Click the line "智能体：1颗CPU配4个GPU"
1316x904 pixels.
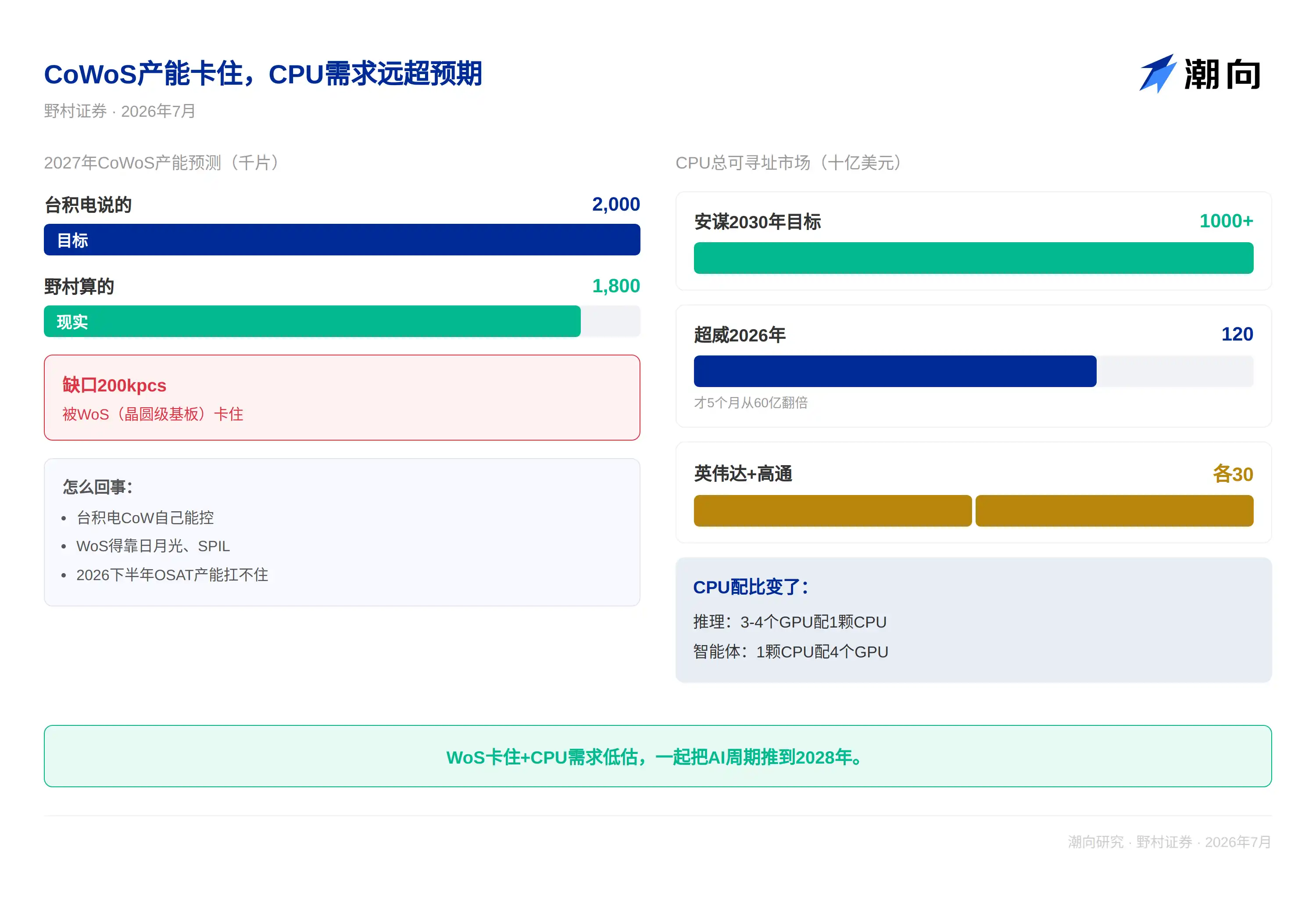(790, 651)
